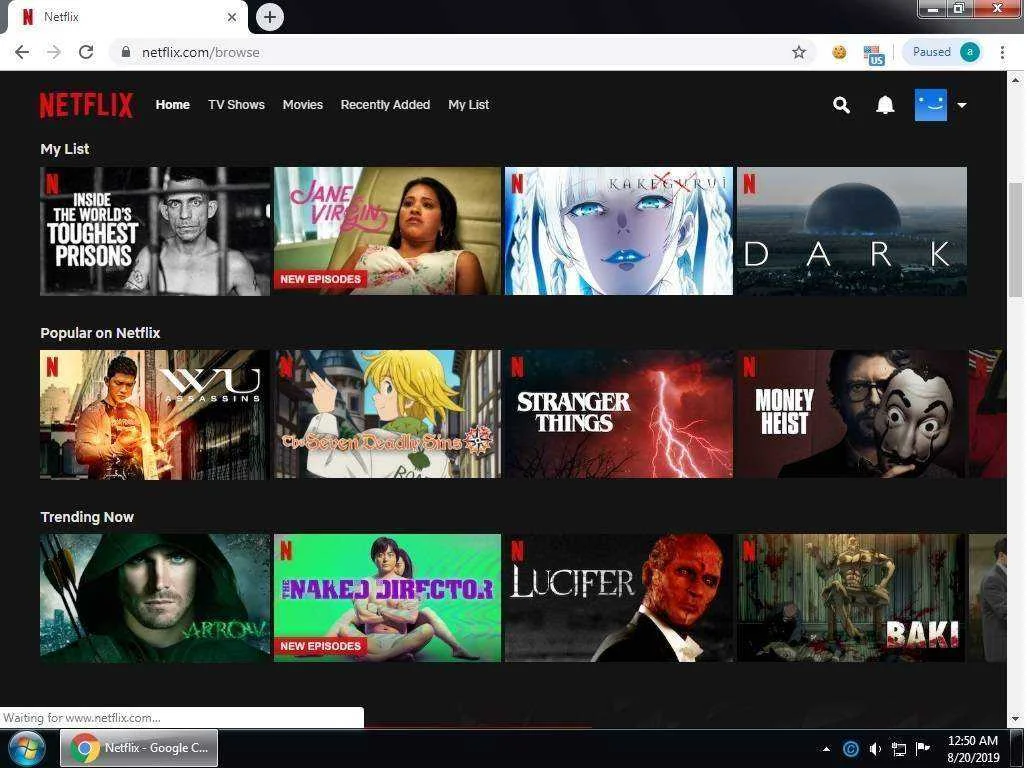Open the Jane the Virgin title card
Viewport: 1028px width, 768px height.
click(387, 231)
